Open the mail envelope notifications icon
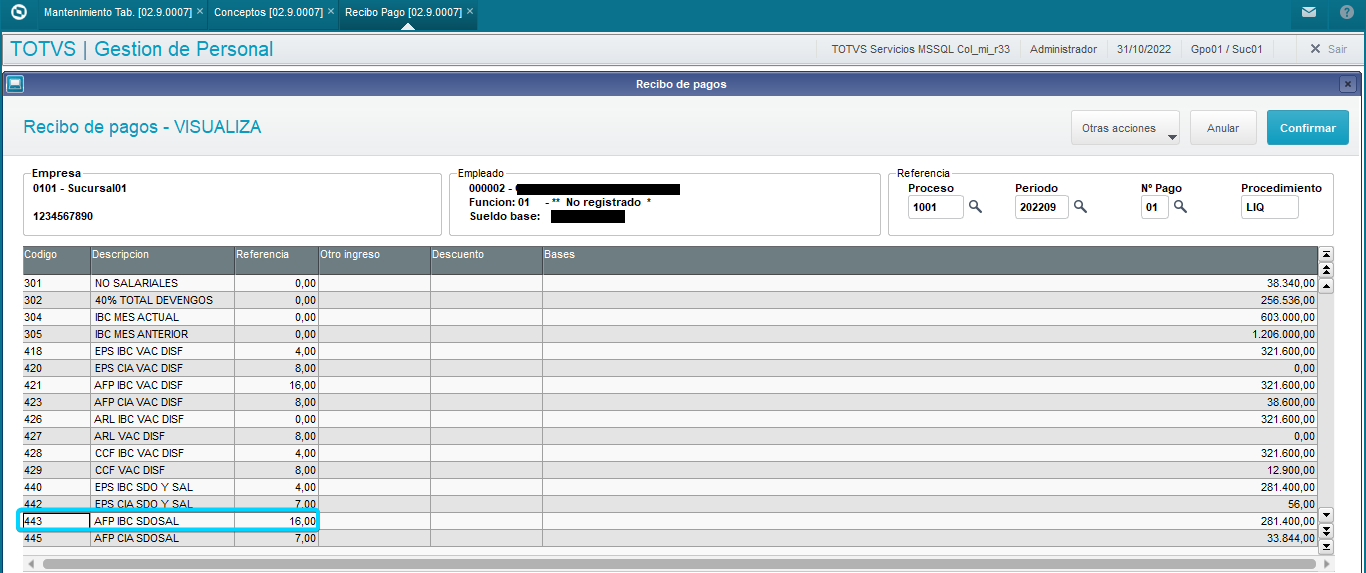Viewport: 1366px width, 573px height. pos(1309,13)
